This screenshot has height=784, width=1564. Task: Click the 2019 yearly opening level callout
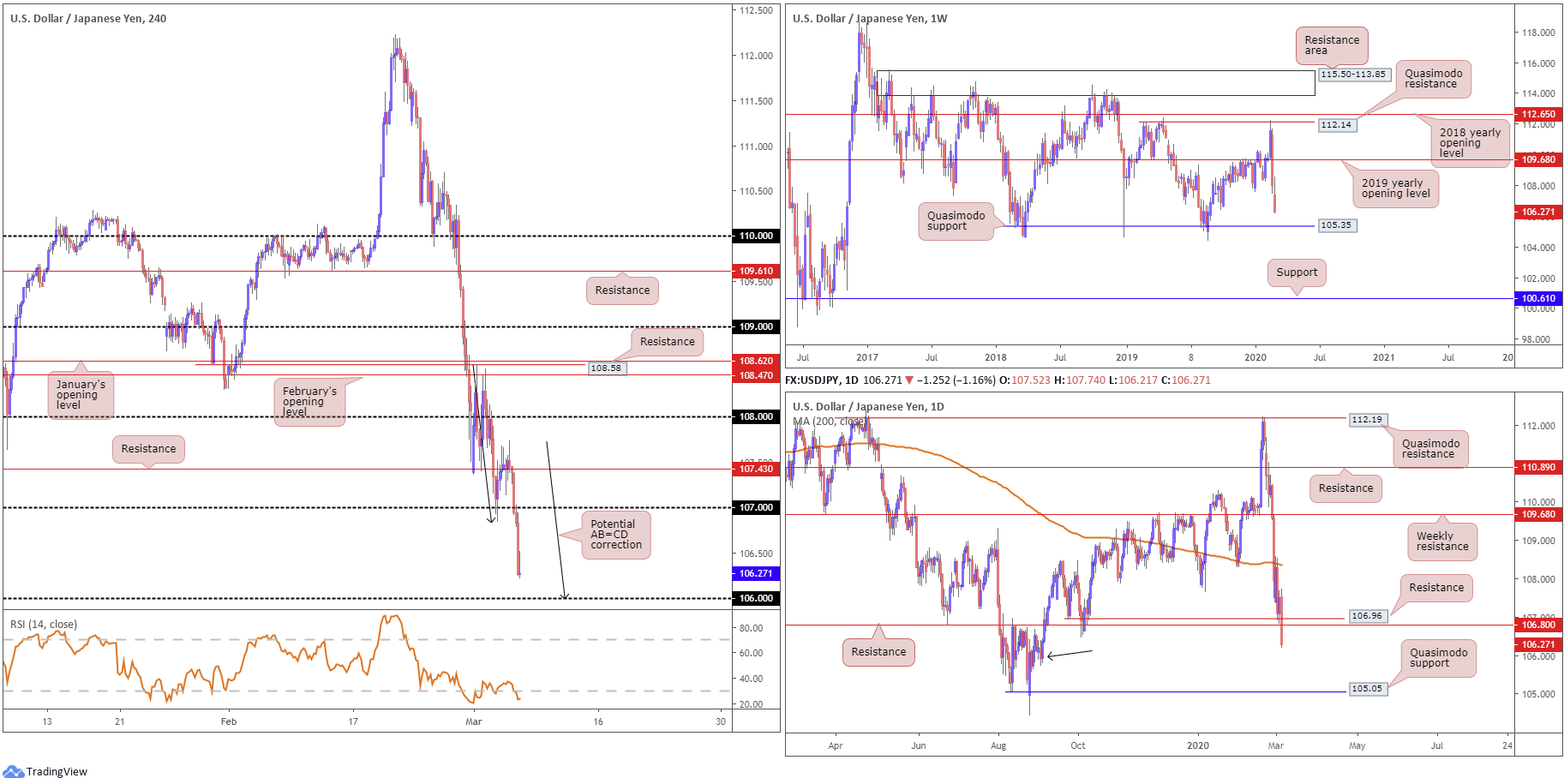coord(1395,189)
